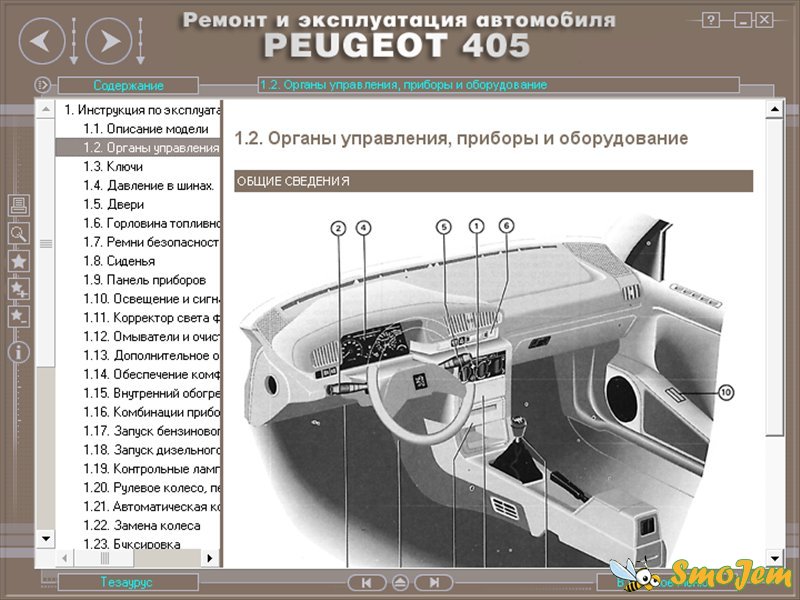The image size is (800, 600).
Task: Open 1.19. Контрольные лампы entry
Action: [152, 469]
